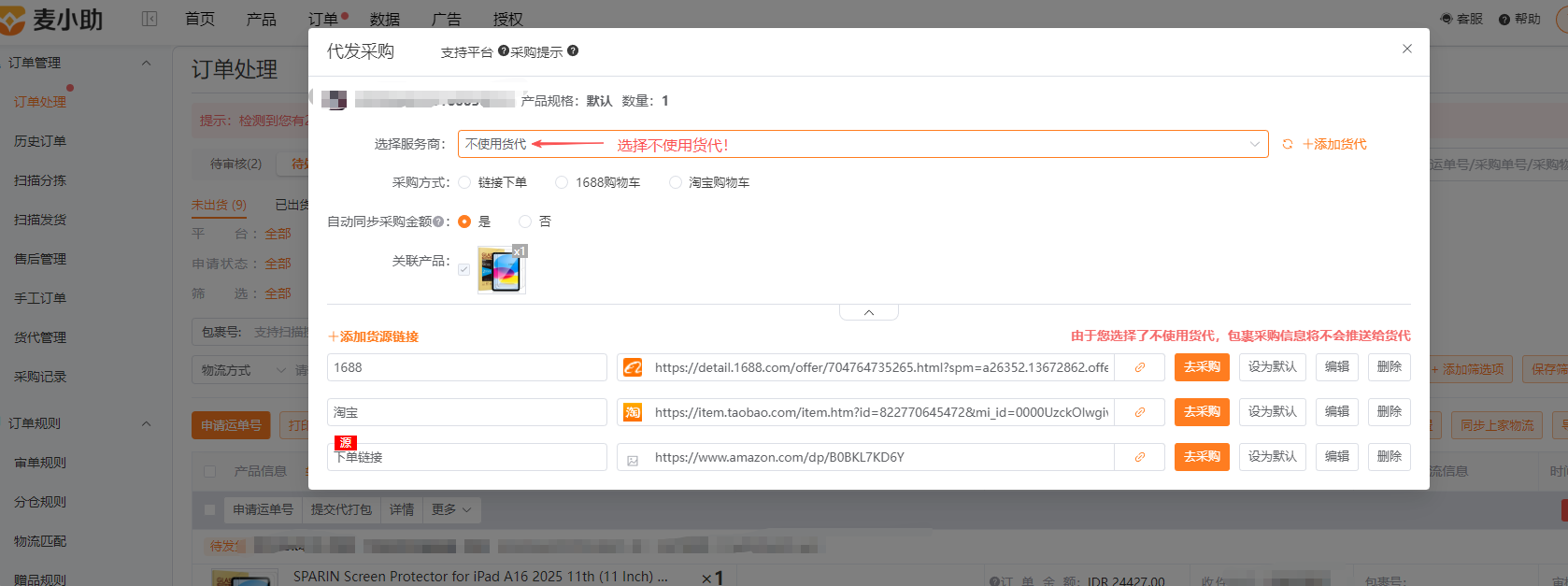Select 淘宝购物车 purchase method
Viewport: 1568px width, 586px height.
(x=675, y=182)
